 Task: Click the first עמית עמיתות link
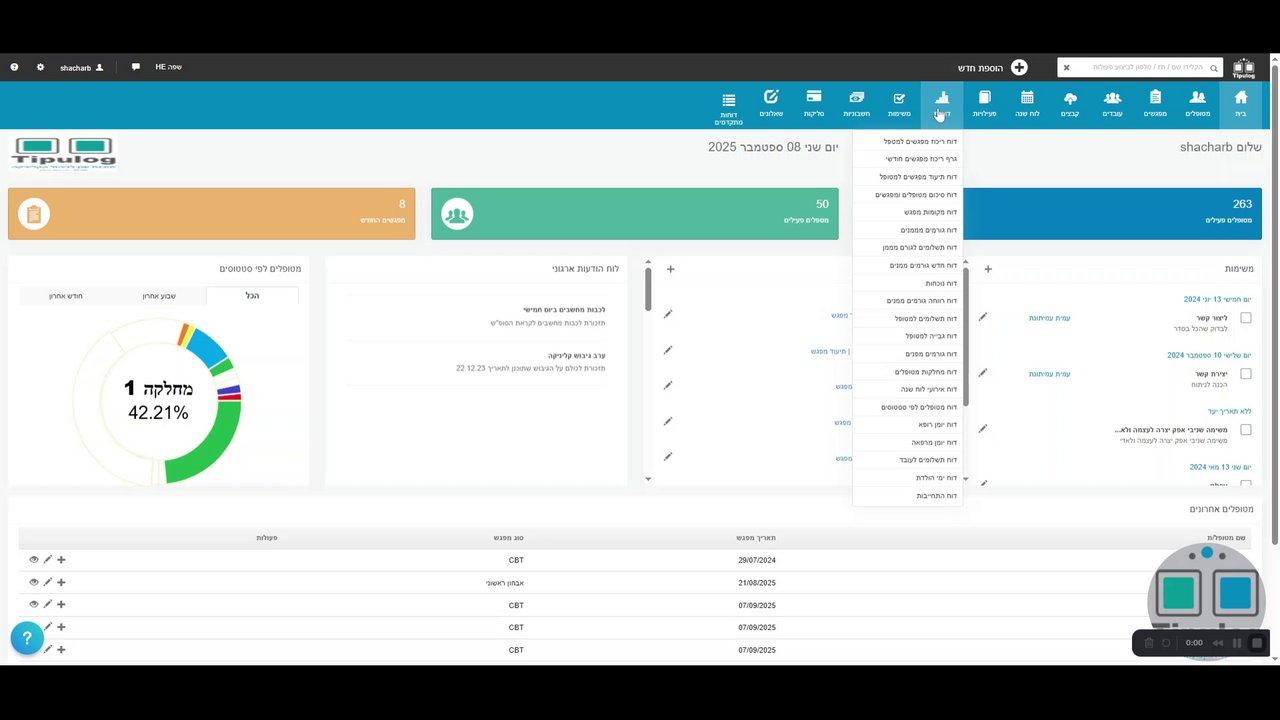(x=1049, y=318)
